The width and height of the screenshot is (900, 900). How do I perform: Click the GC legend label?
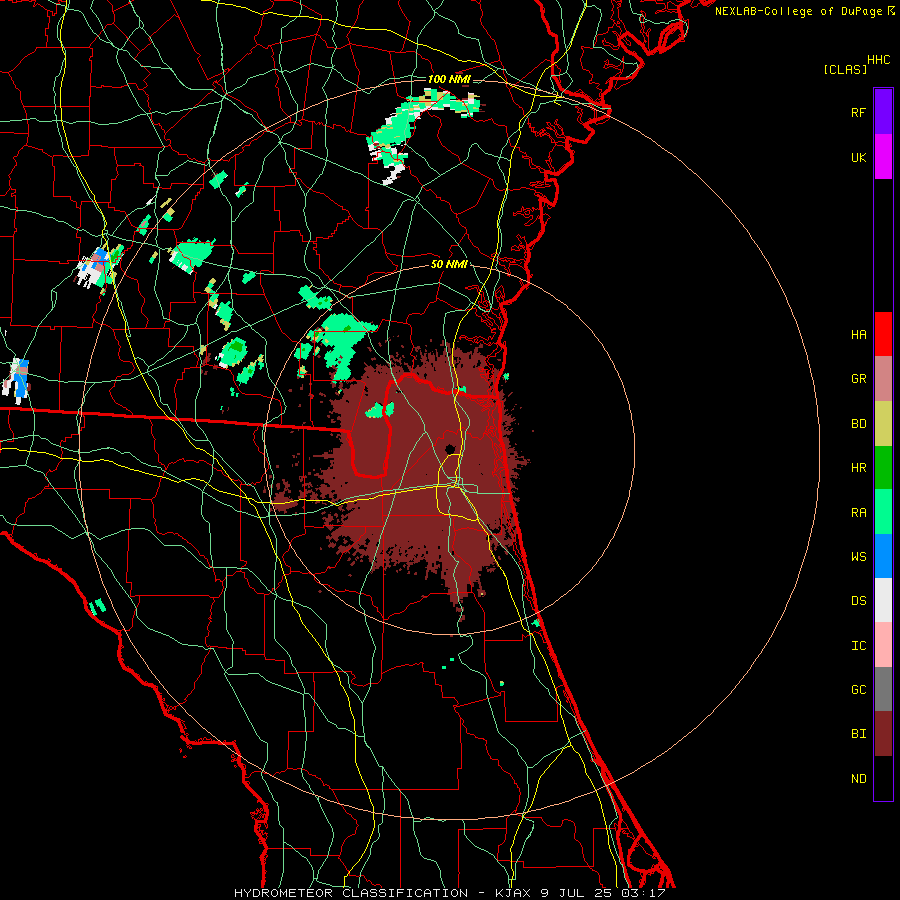(x=858, y=690)
